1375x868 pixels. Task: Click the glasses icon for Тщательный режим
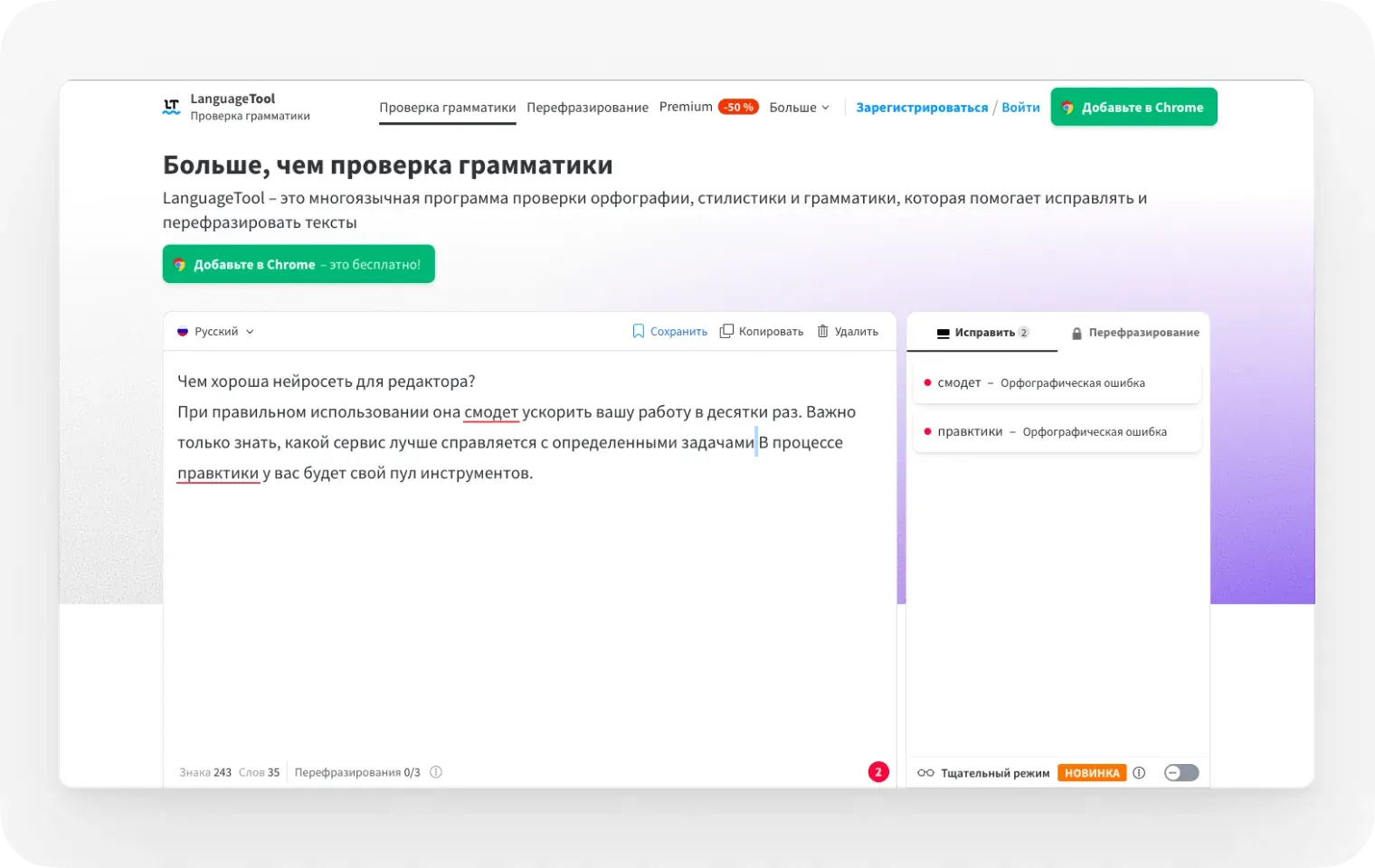(925, 773)
